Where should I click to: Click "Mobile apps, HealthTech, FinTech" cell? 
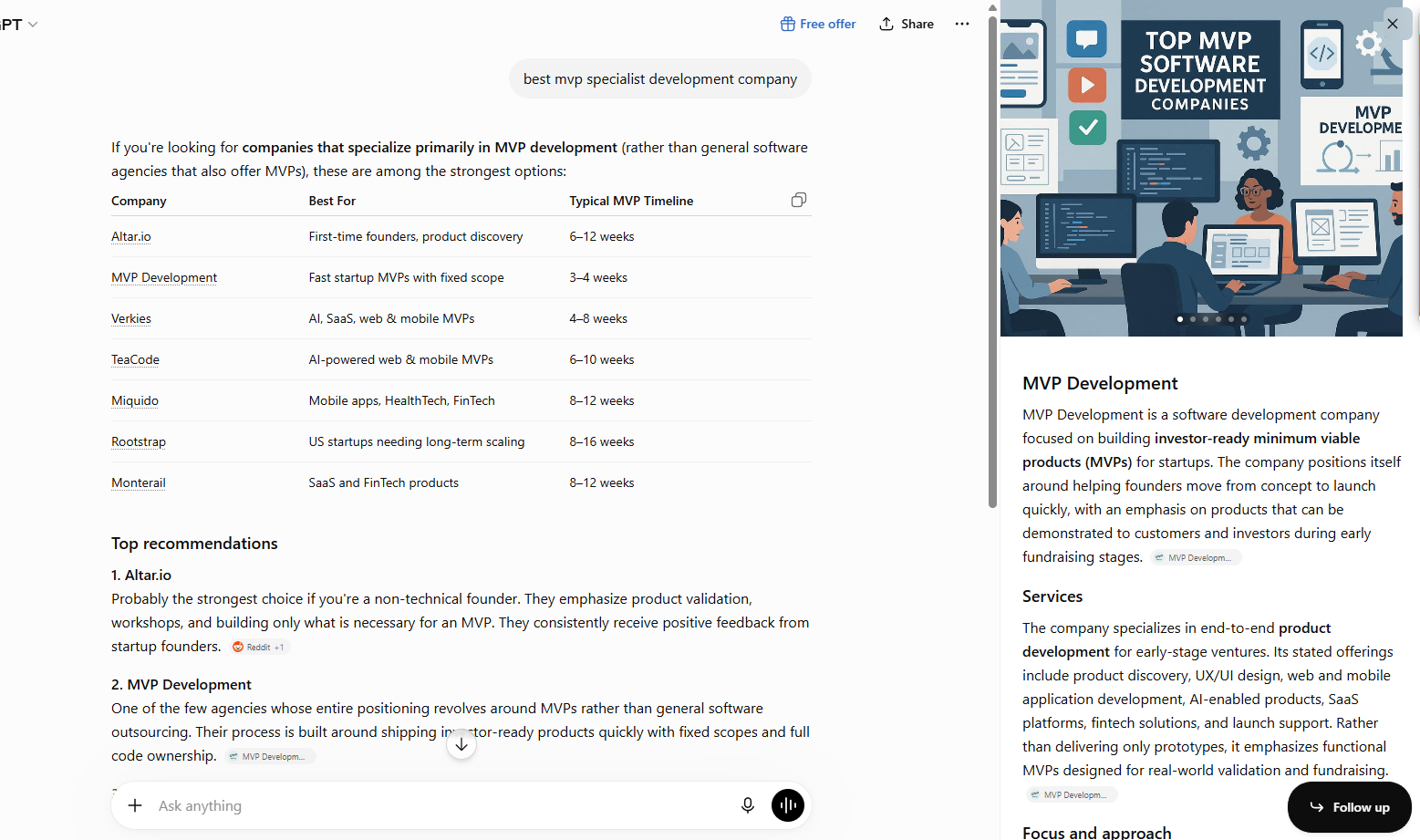401,400
